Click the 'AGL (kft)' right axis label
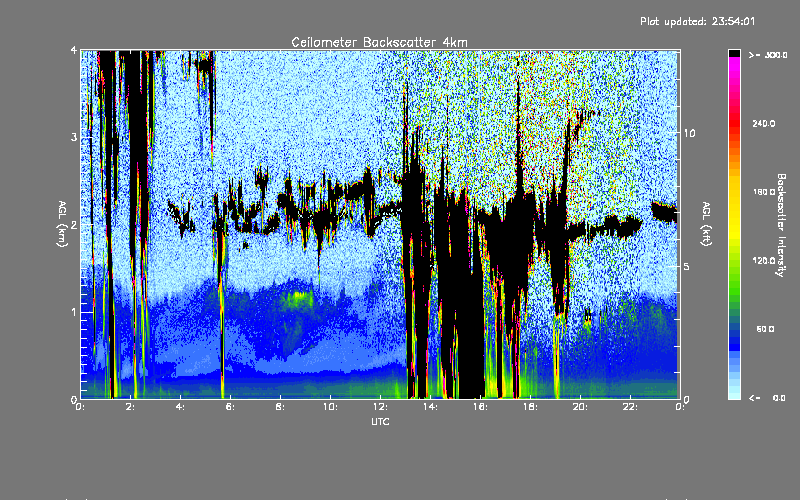Viewport: 800px width, 500px height. (x=706, y=224)
